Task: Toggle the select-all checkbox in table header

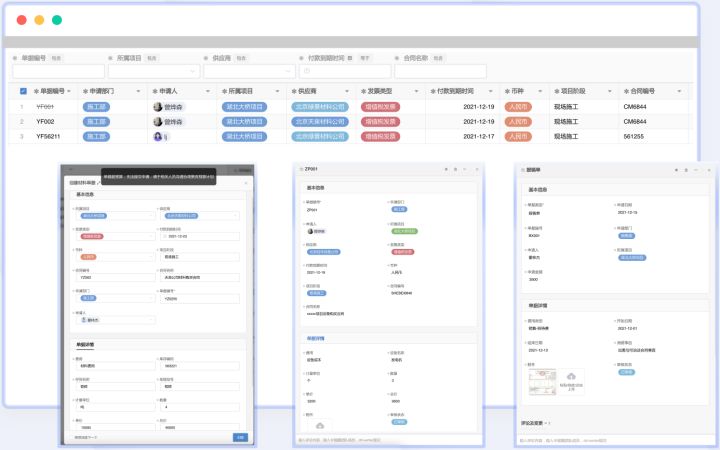Action: [23, 90]
